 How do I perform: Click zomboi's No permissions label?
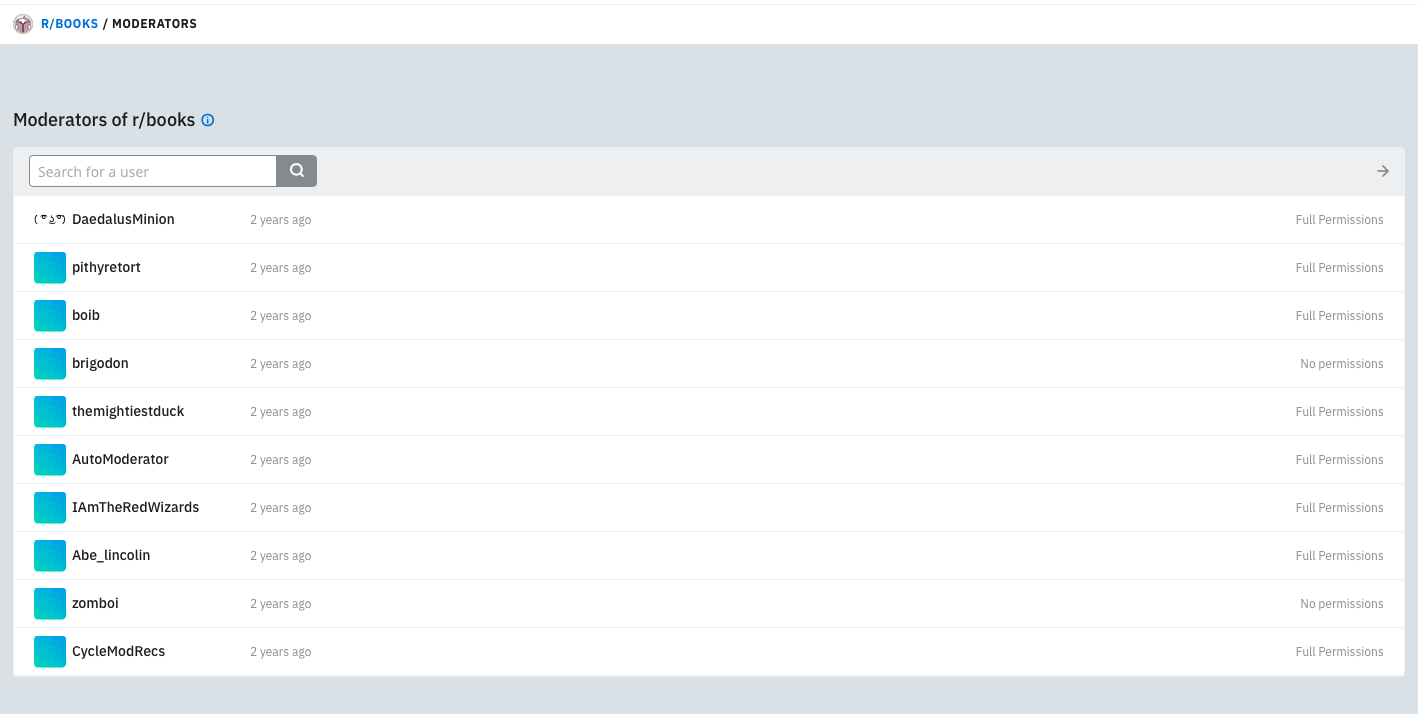tap(1341, 604)
